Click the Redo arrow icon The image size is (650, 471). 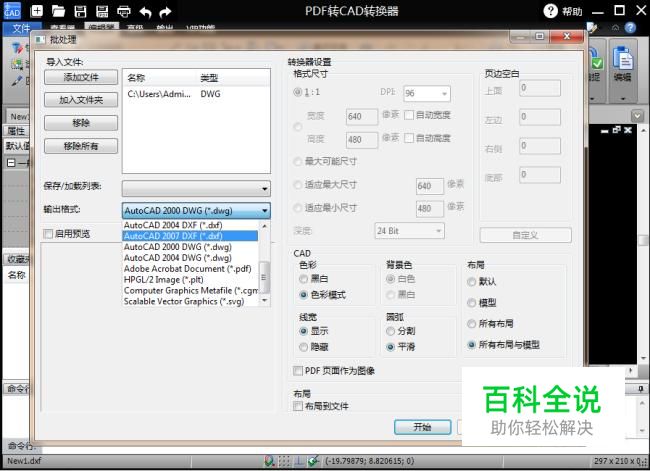[165, 12]
